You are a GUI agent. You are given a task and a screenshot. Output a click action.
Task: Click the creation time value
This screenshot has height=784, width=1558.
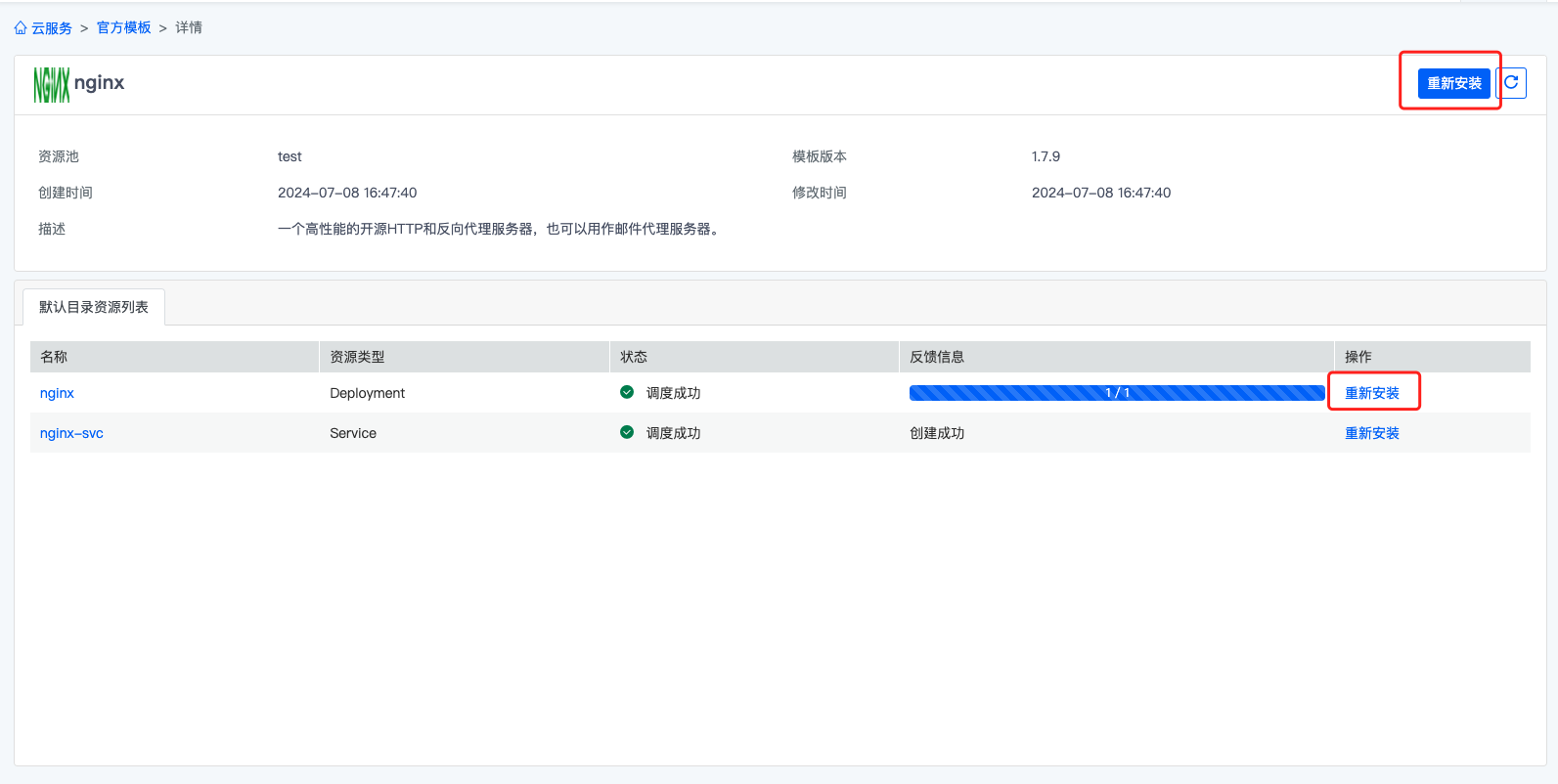pyautogui.click(x=347, y=193)
